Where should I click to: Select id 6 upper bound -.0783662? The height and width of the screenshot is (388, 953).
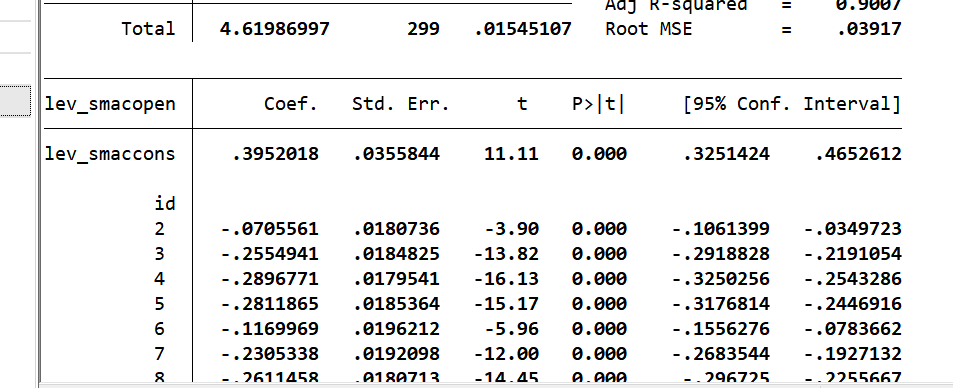(853, 328)
